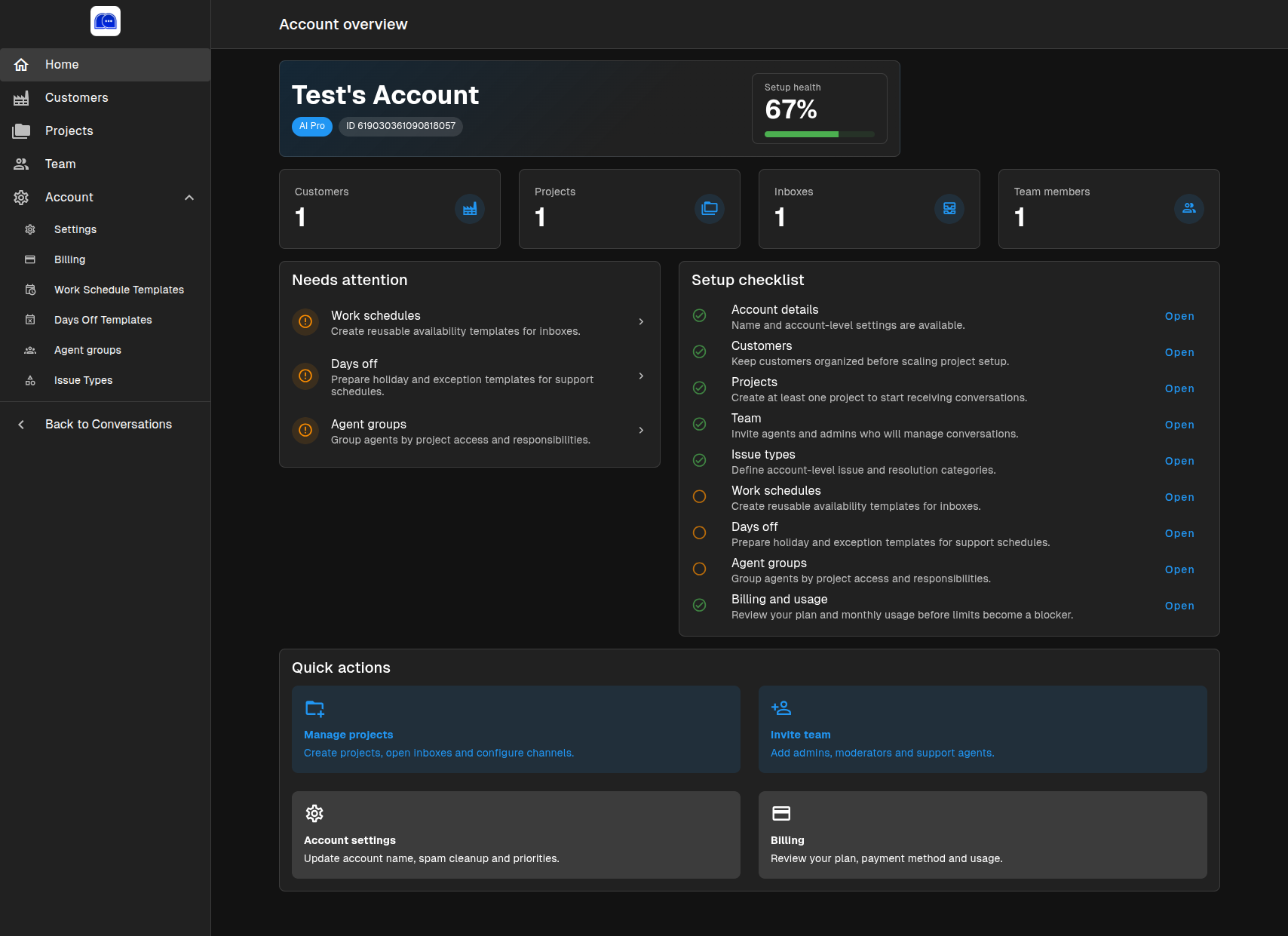Open Team page from sidebar

point(106,164)
